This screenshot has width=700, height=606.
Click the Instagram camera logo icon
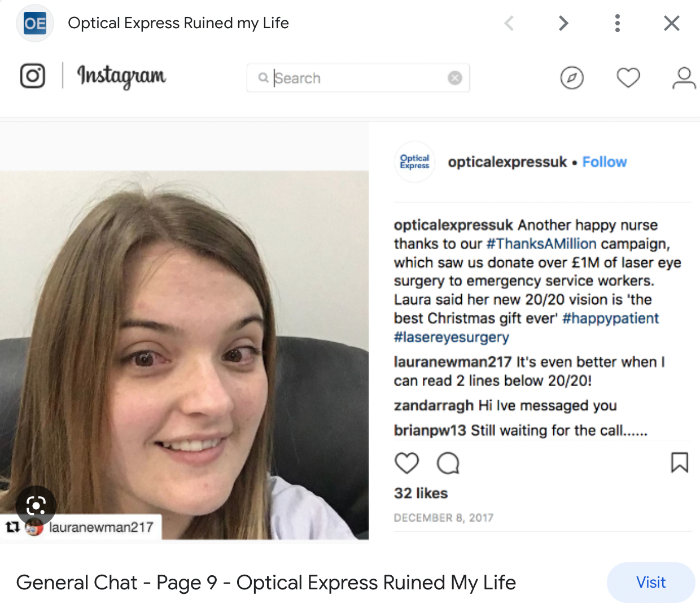pos(33,75)
